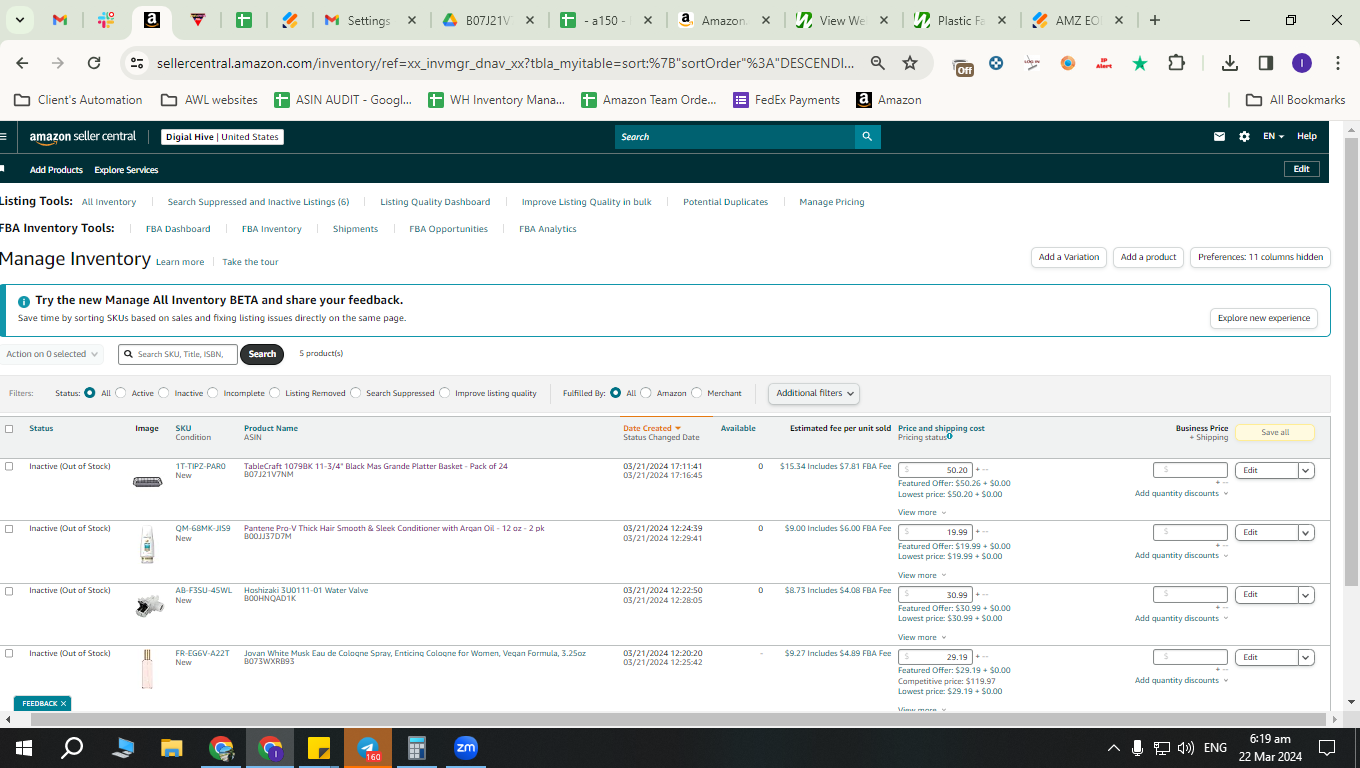
Task: Open Zoom from the taskbar
Action: point(466,748)
